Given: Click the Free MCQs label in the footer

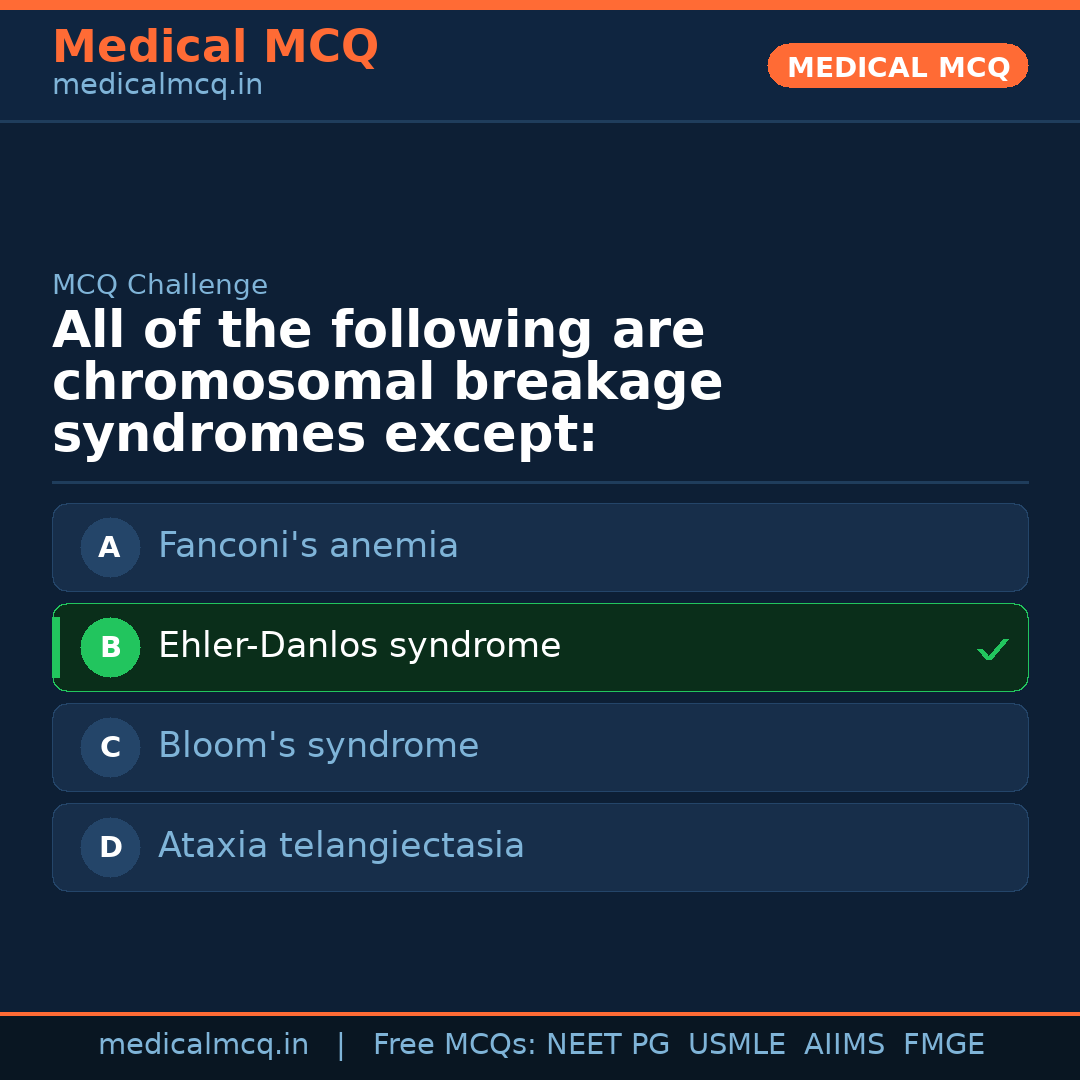Looking at the screenshot, I should coord(454,1045).
